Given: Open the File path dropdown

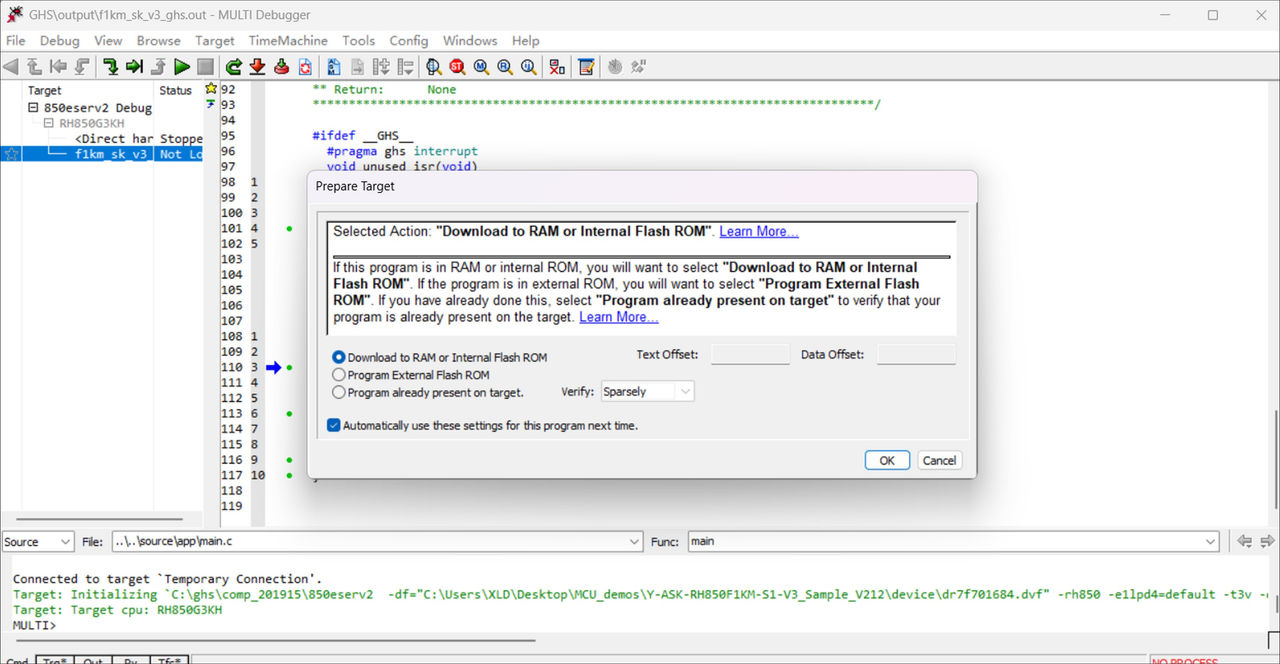Looking at the screenshot, I should coord(376,541).
